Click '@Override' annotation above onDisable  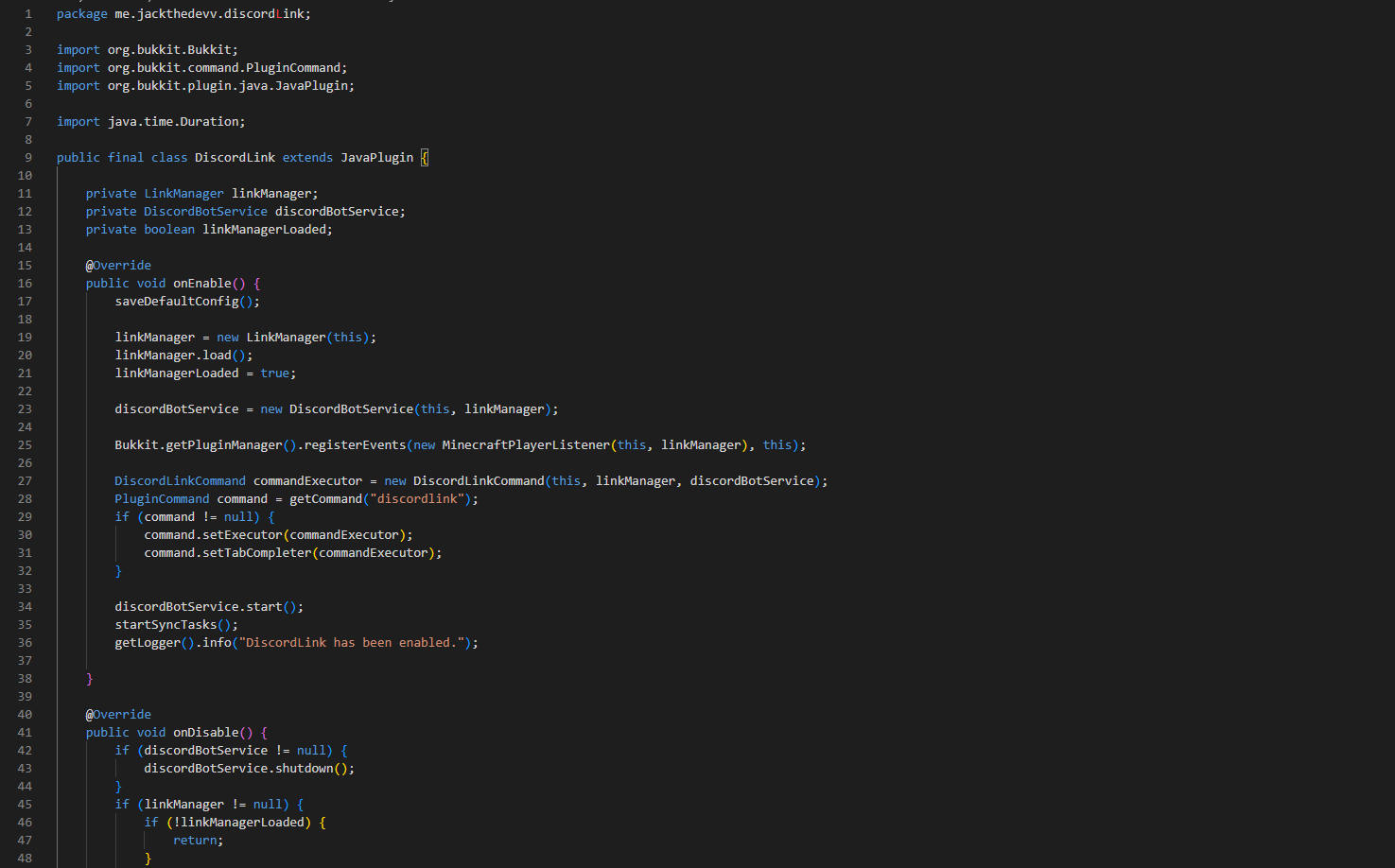coord(118,715)
